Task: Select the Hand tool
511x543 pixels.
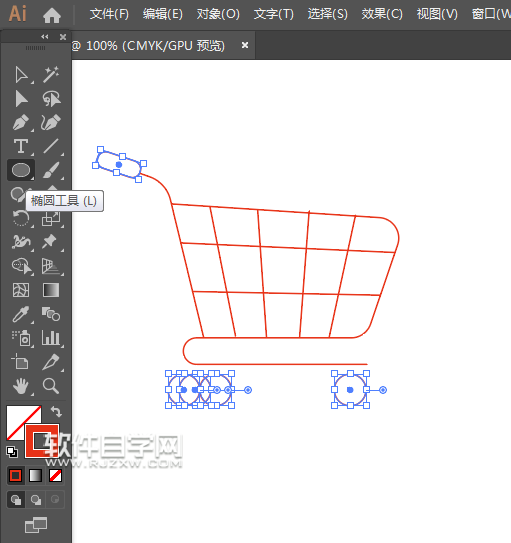Action: pos(21,386)
